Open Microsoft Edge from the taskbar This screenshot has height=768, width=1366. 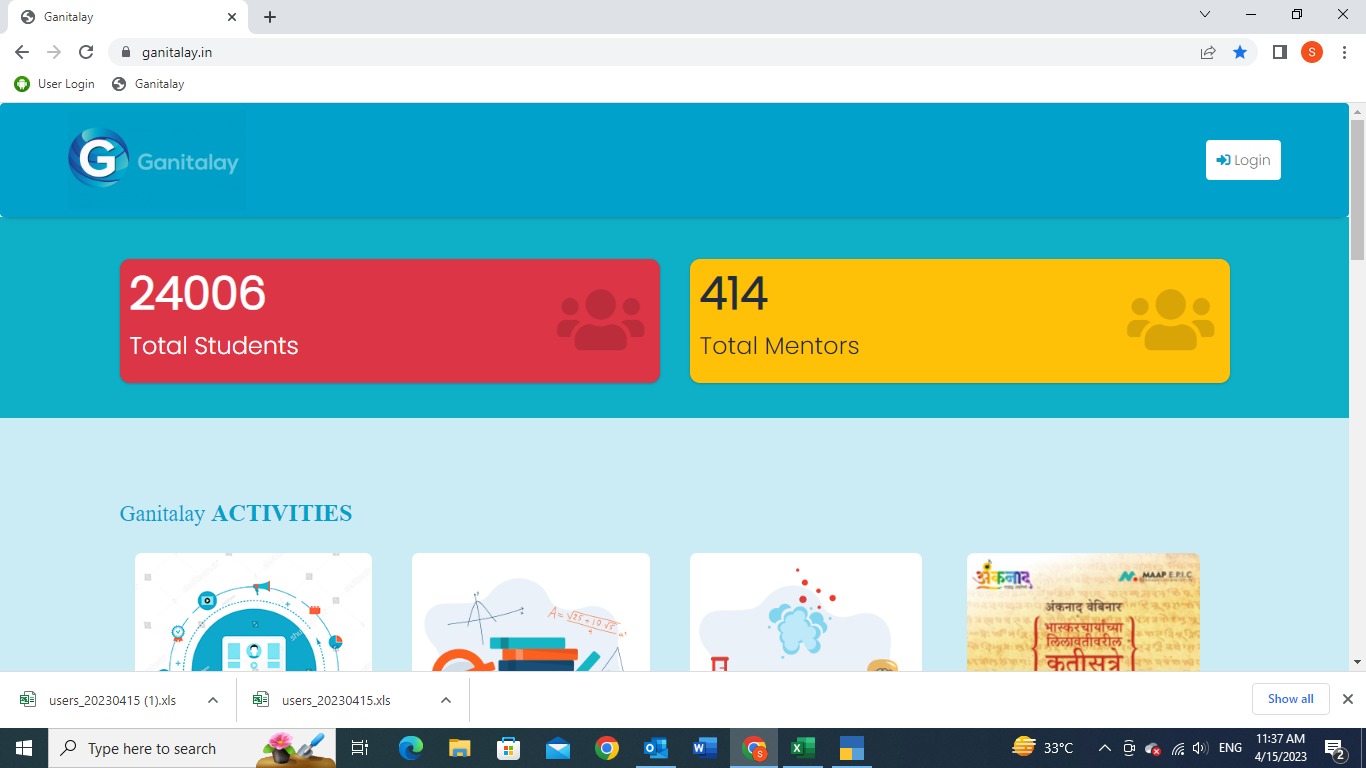pos(410,748)
